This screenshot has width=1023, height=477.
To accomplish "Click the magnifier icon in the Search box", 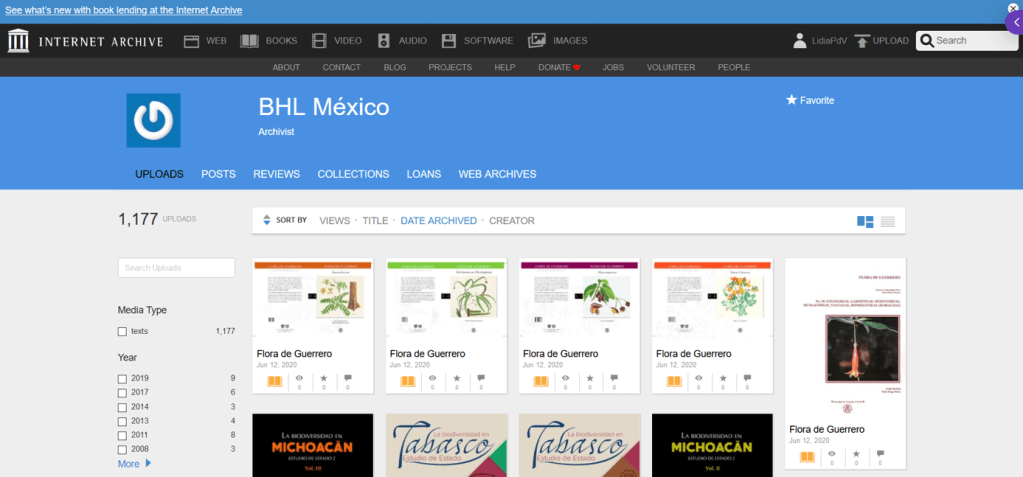I will [x=926, y=41].
